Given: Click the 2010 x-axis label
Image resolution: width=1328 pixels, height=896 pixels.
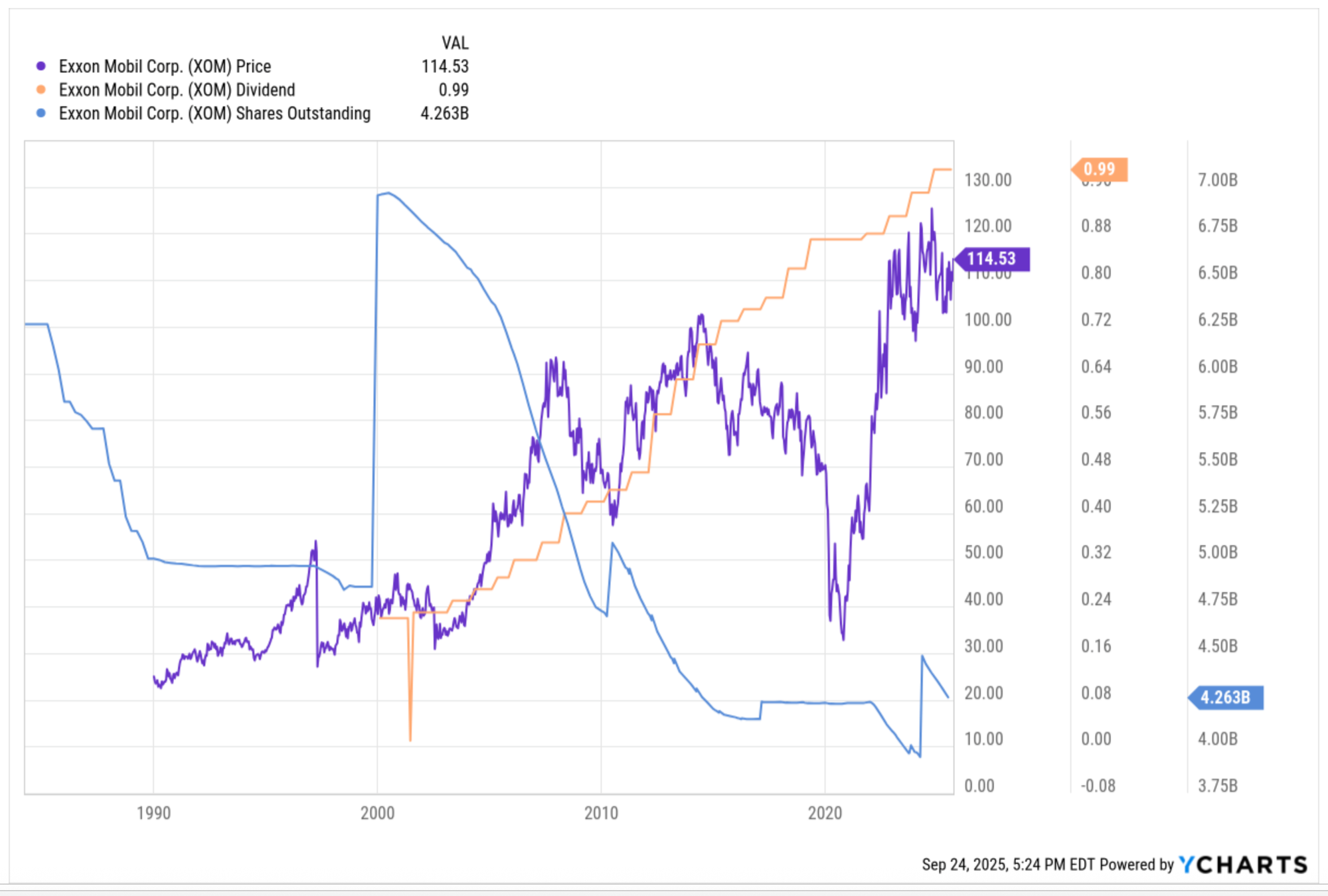Looking at the screenshot, I should click(601, 813).
